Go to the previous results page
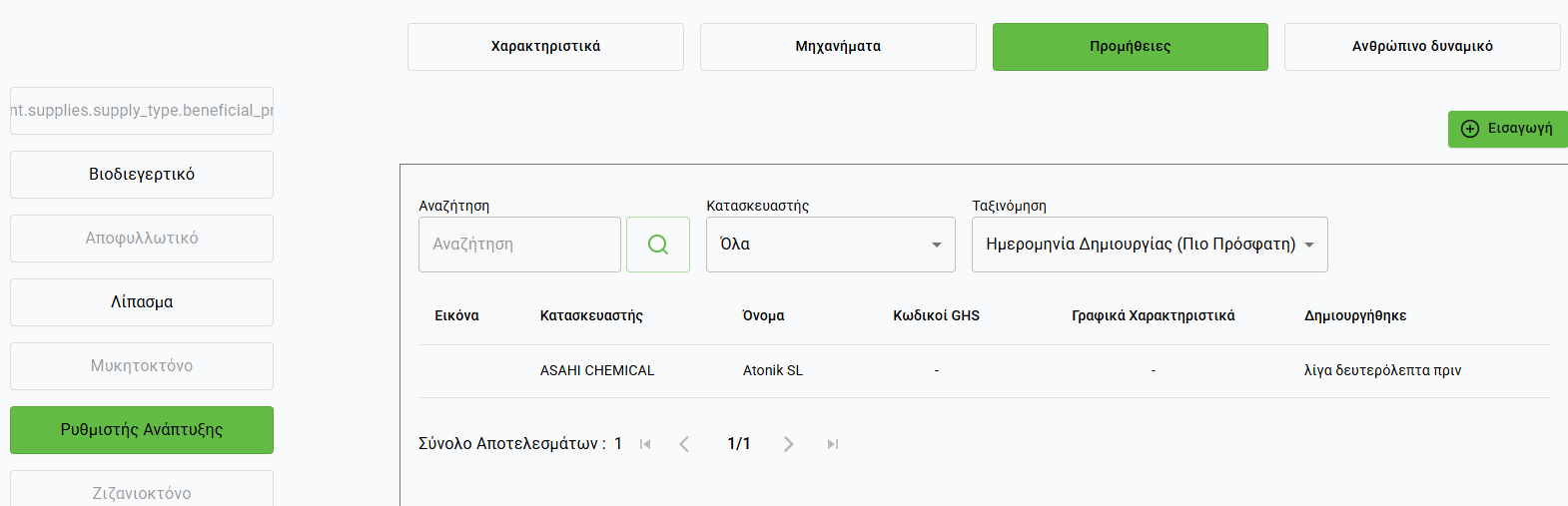Image resolution: width=1568 pixels, height=506 pixels. click(684, 444)
